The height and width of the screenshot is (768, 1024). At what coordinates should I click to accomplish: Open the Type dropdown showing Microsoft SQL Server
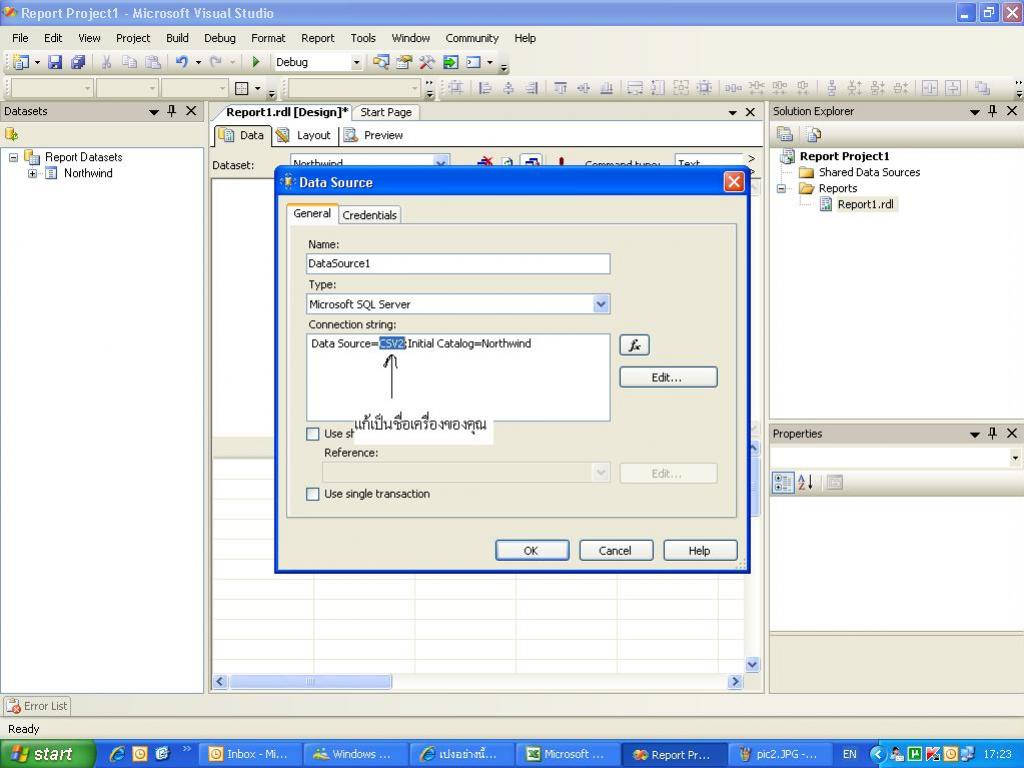601,304
